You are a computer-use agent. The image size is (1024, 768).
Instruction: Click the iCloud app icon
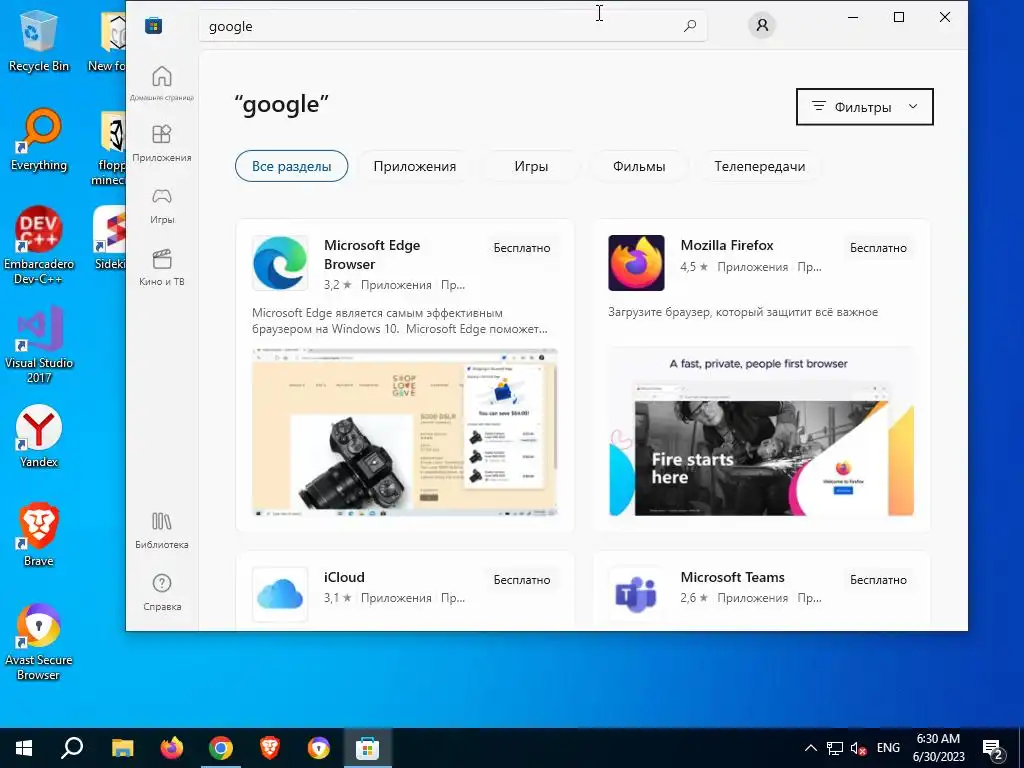(x=280, y=594)
